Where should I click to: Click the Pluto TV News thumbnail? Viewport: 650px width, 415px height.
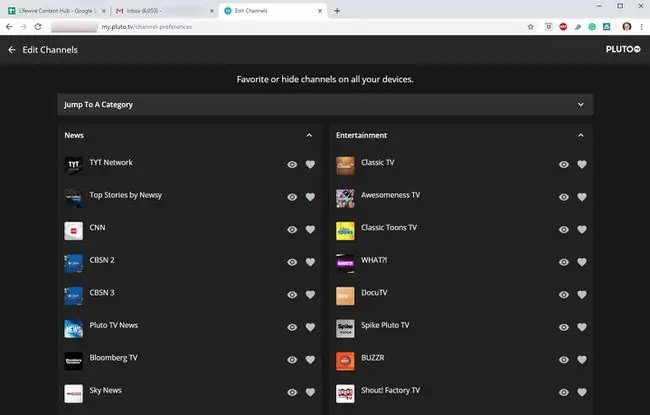(73, 328)
